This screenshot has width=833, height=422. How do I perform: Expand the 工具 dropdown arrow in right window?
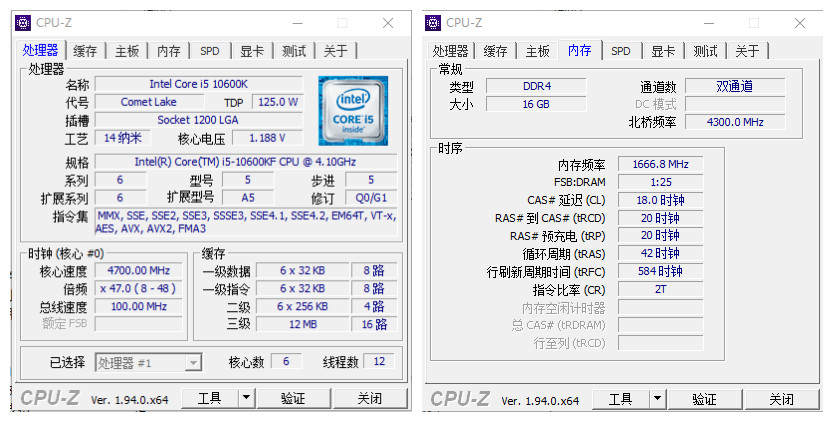point(657,399)
